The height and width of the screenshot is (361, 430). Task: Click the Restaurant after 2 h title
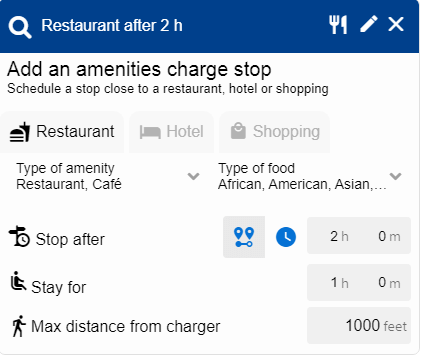coord(112,26)
